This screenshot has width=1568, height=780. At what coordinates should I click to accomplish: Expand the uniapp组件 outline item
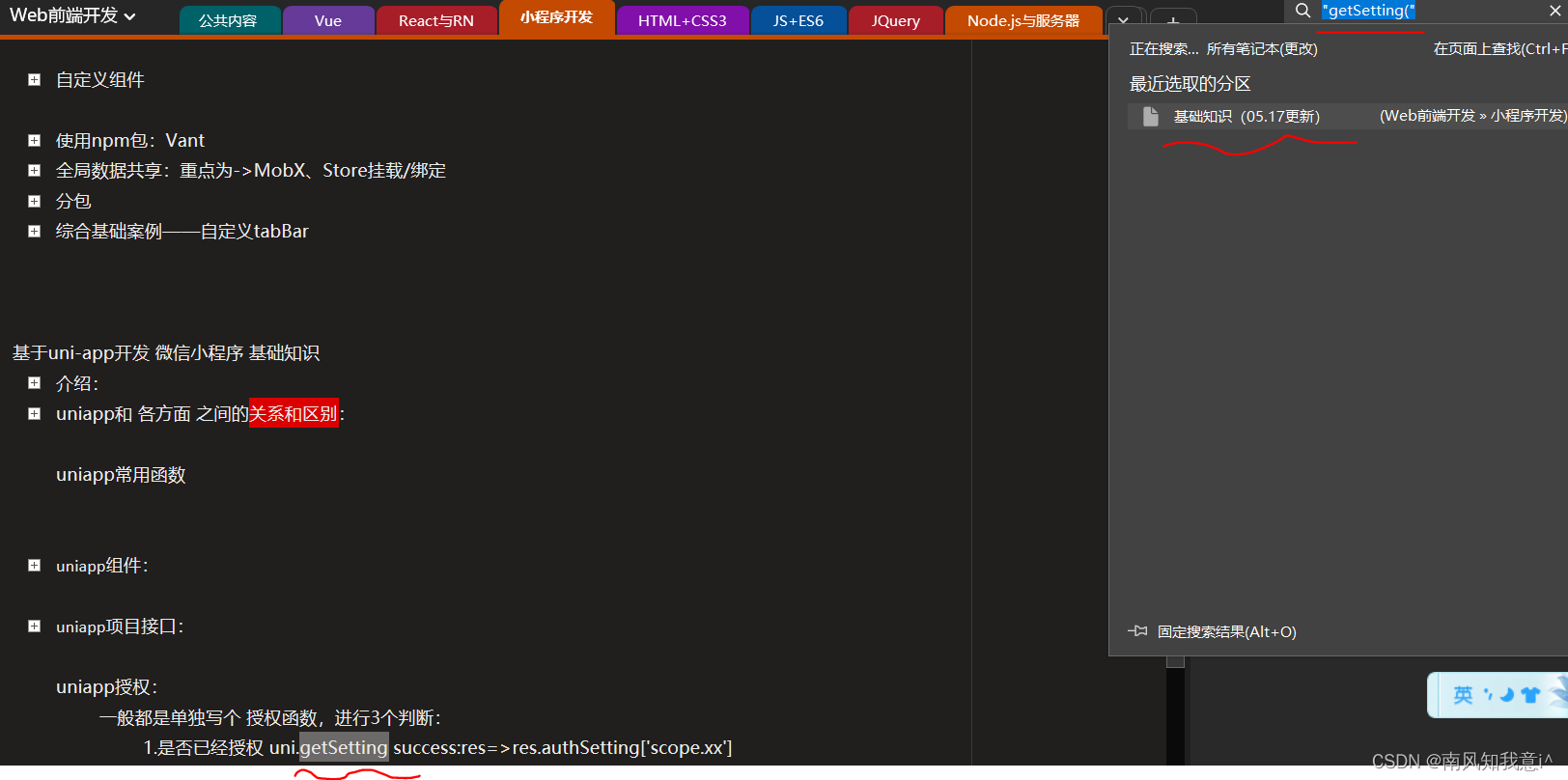[35, 566]
